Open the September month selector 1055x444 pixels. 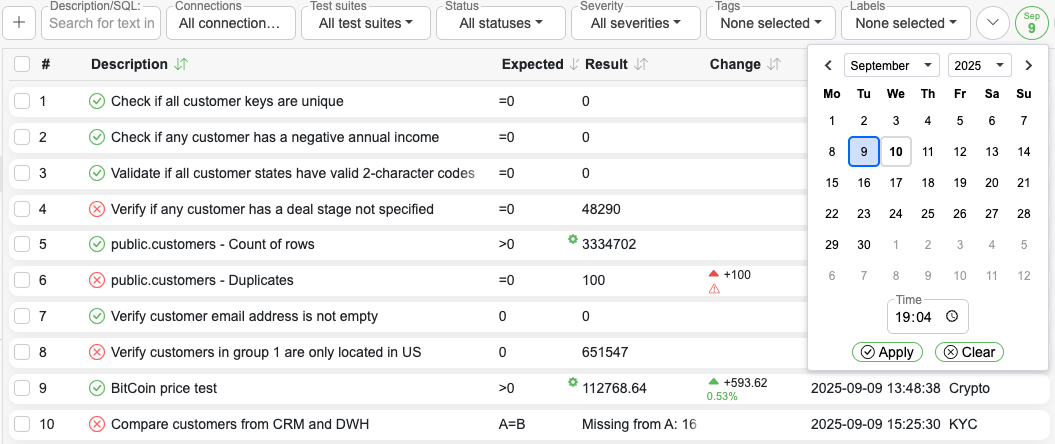[891, 66]
